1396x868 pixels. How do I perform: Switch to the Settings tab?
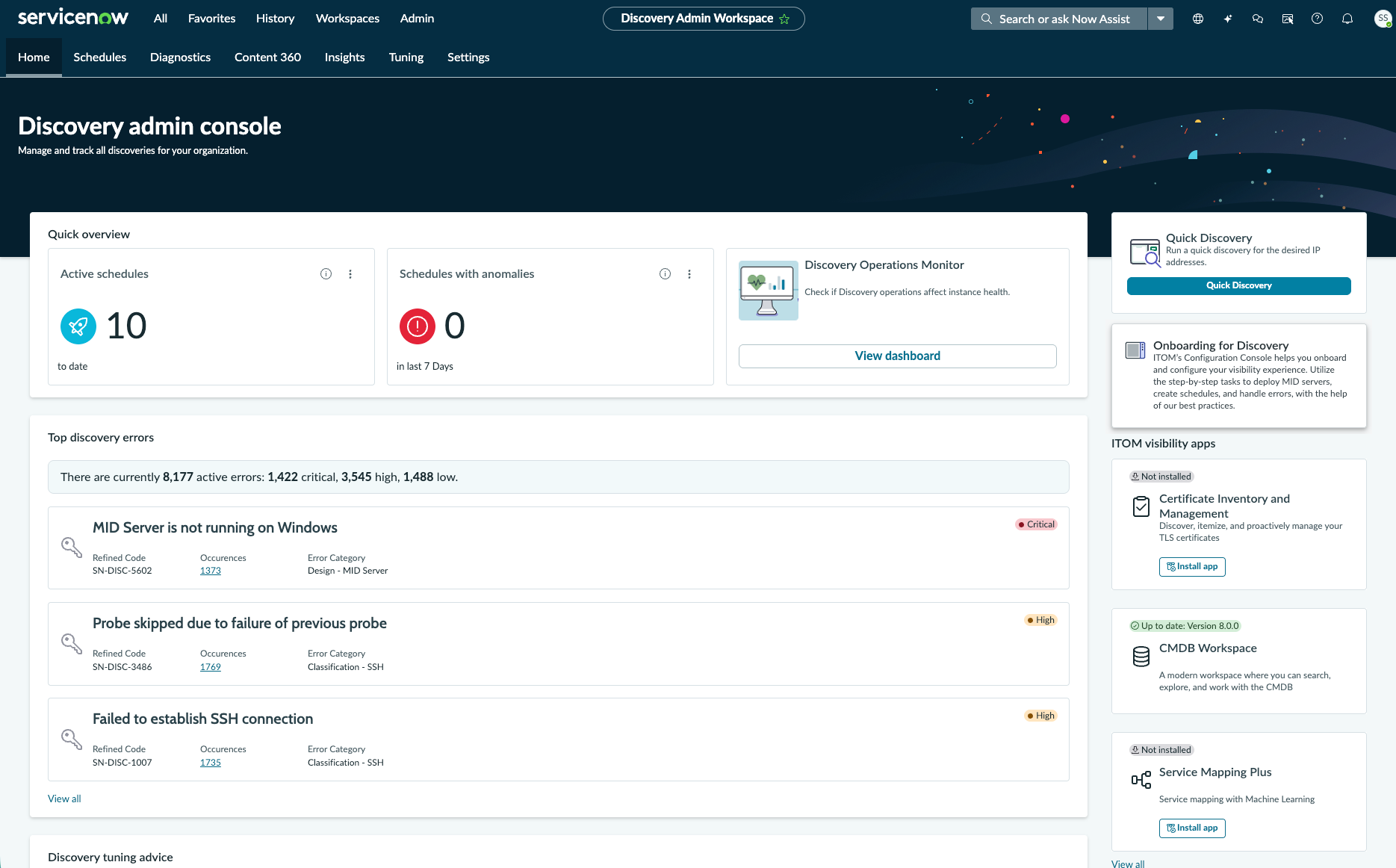[468, 58]
